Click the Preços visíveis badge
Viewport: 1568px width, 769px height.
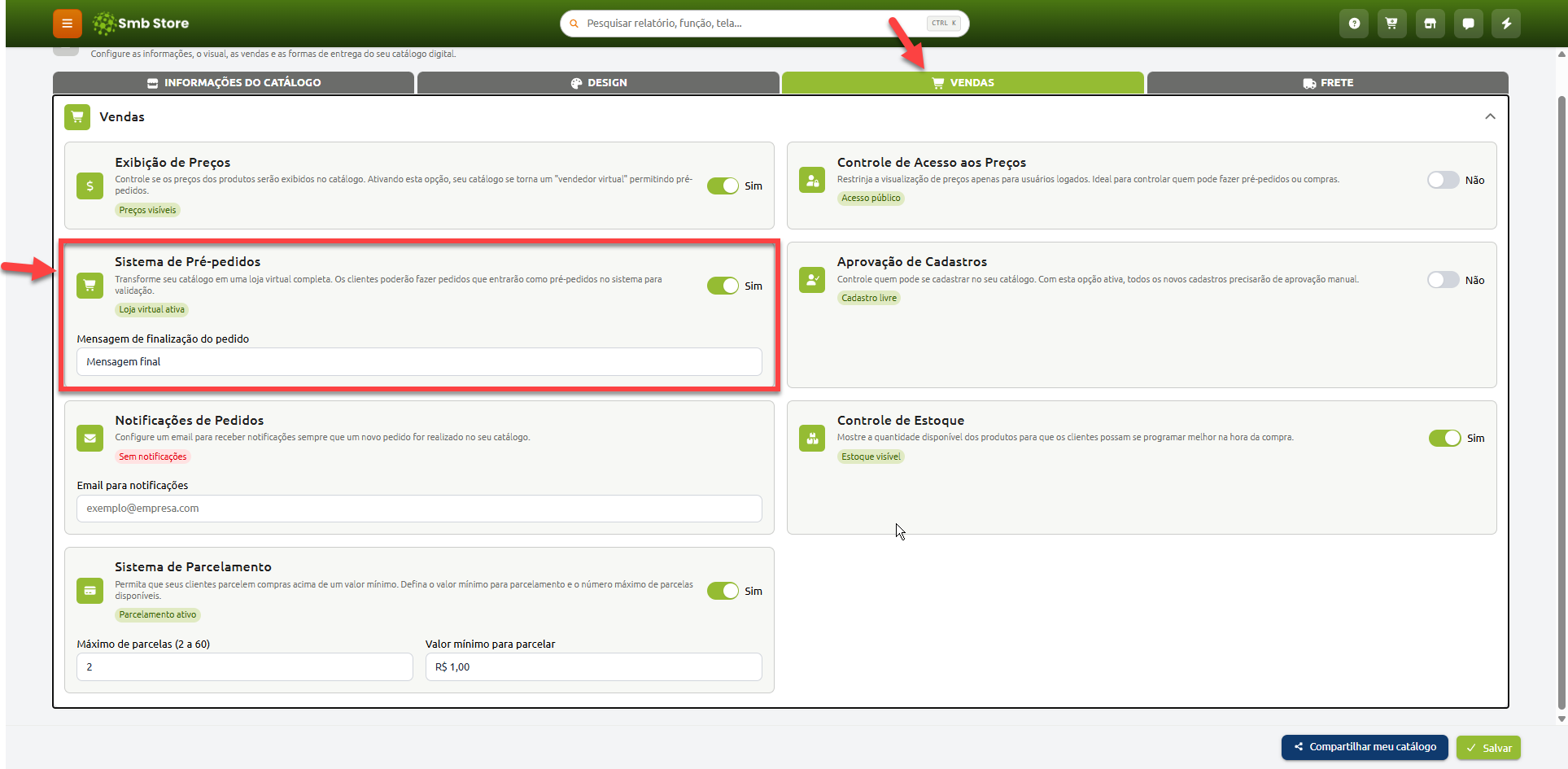coord(147,210)
